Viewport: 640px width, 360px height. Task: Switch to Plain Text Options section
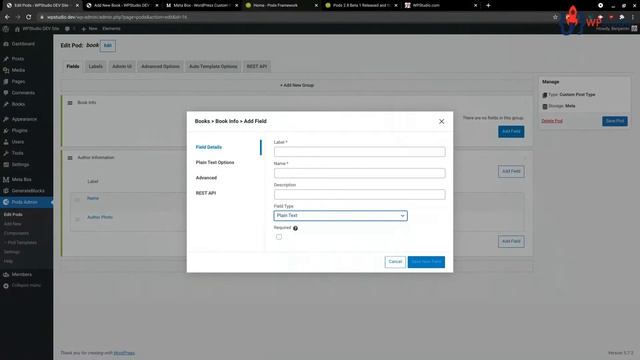pos(215,162)
